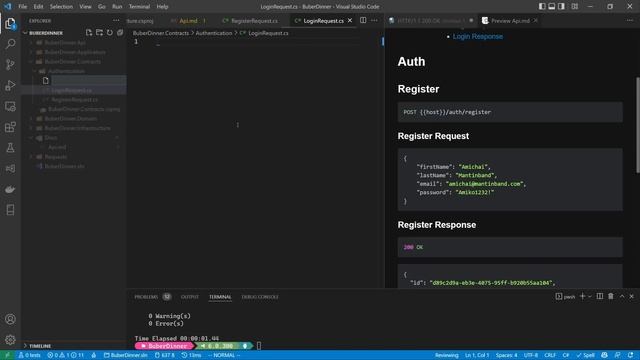The height and width of the screenshot is (360, 640).
Task: Open Explorer views and more actions menu
Action: click(x=116, y=20)
